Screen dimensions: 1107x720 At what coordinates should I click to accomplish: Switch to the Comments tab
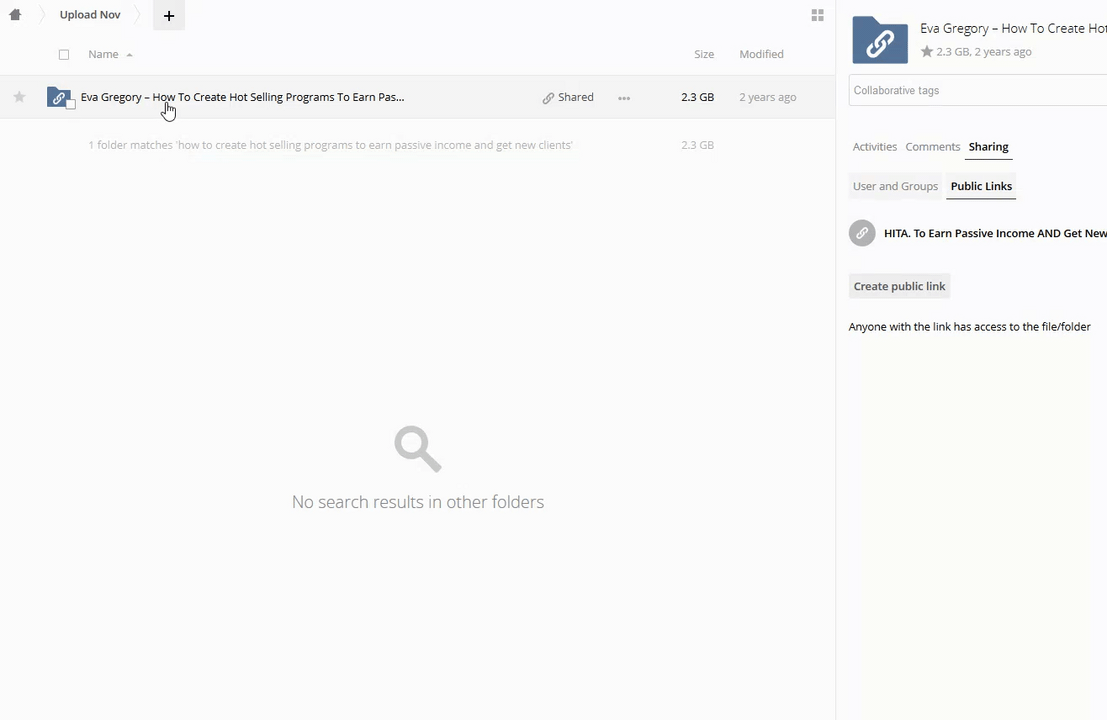[932, 147]
